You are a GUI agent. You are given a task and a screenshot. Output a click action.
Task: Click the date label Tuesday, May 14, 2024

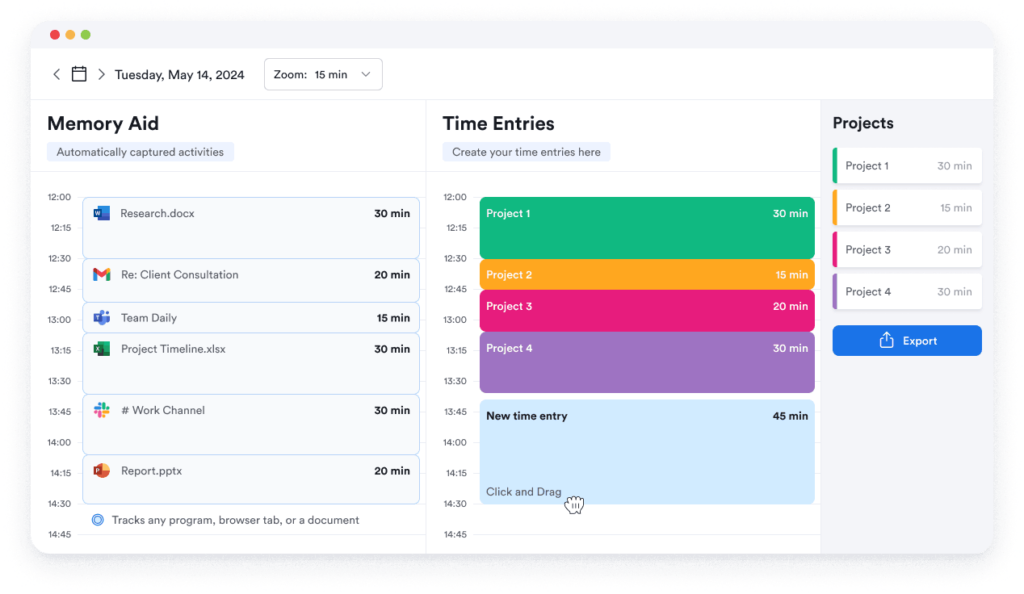coord(179,74)
